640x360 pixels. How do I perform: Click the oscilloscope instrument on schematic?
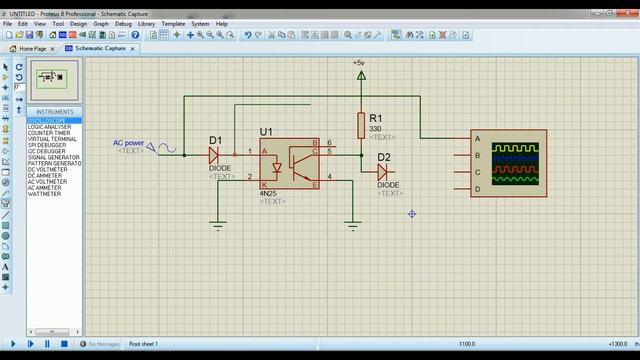coord(509,163)
